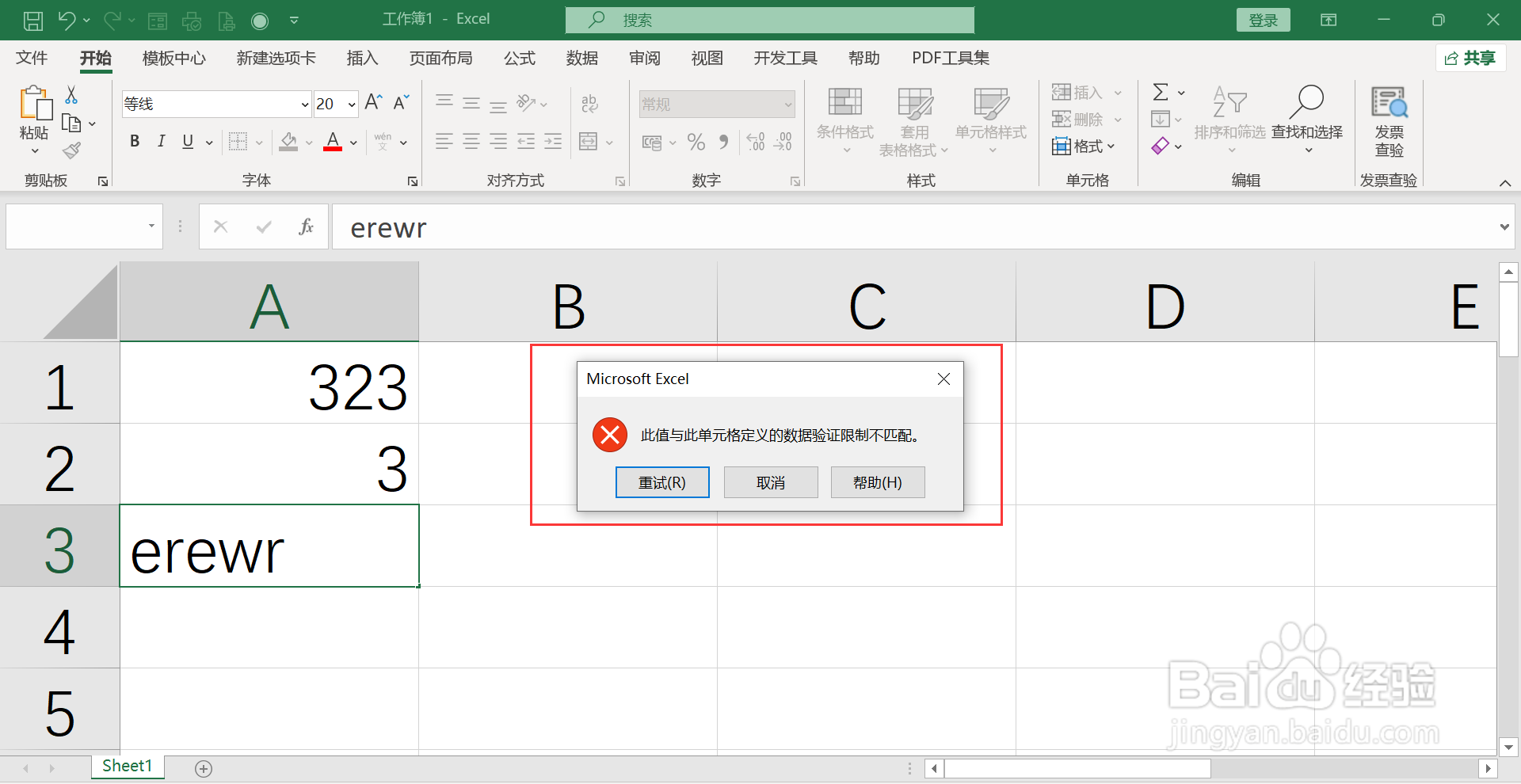Viewport: 1521px width, 784px height.
Task: Open font settings dialog launcher
Action: 413,181
